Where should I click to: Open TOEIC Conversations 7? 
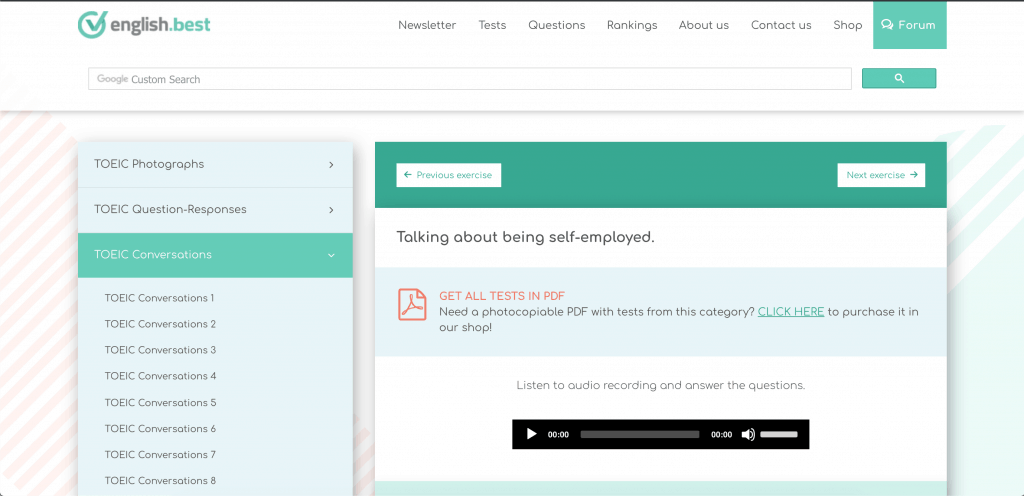[x=160, y=455]
